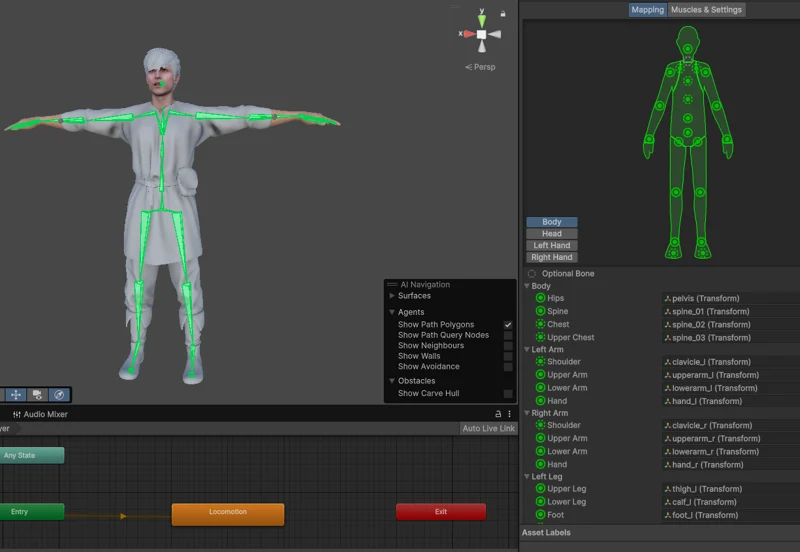Image resolution: width=800 pixels, height=552 pixels.
Task: Click the compass orientation icon in scene overlay
Action: pos(59,394)
